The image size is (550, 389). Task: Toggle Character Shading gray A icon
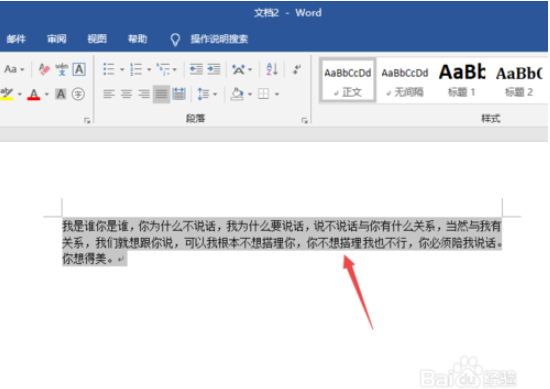click(61, 94)
